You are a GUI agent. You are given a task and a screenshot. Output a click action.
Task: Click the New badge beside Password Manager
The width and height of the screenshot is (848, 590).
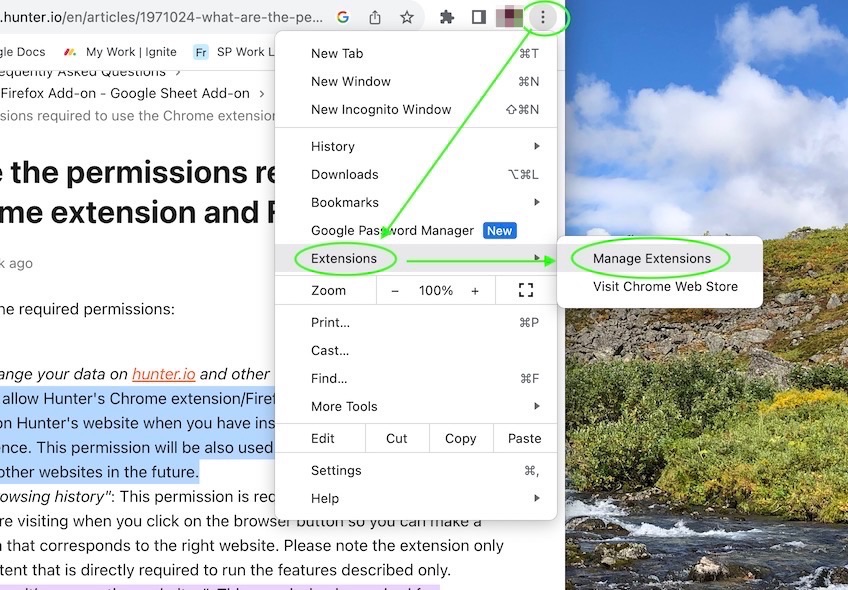click(x=499, y=230)
